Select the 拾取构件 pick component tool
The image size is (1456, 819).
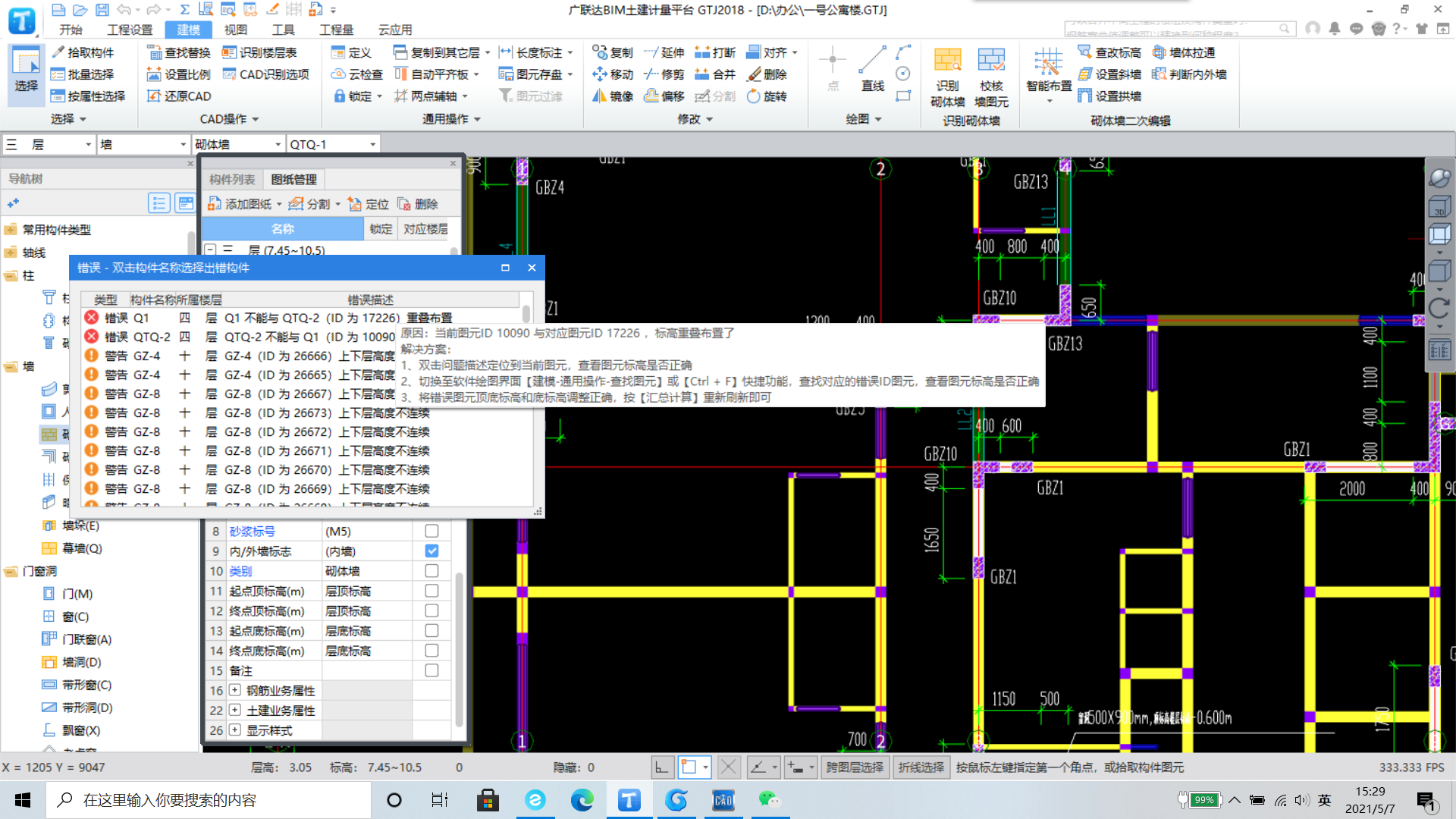[x=83, y=52]
